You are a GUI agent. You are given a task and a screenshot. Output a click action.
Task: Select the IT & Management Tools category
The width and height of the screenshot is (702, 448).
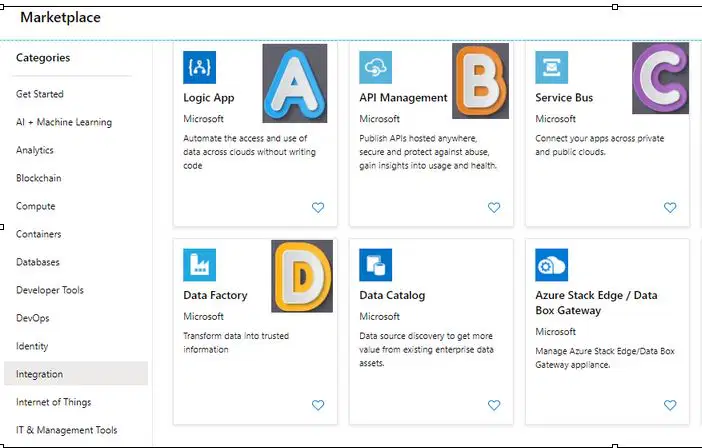67,430
